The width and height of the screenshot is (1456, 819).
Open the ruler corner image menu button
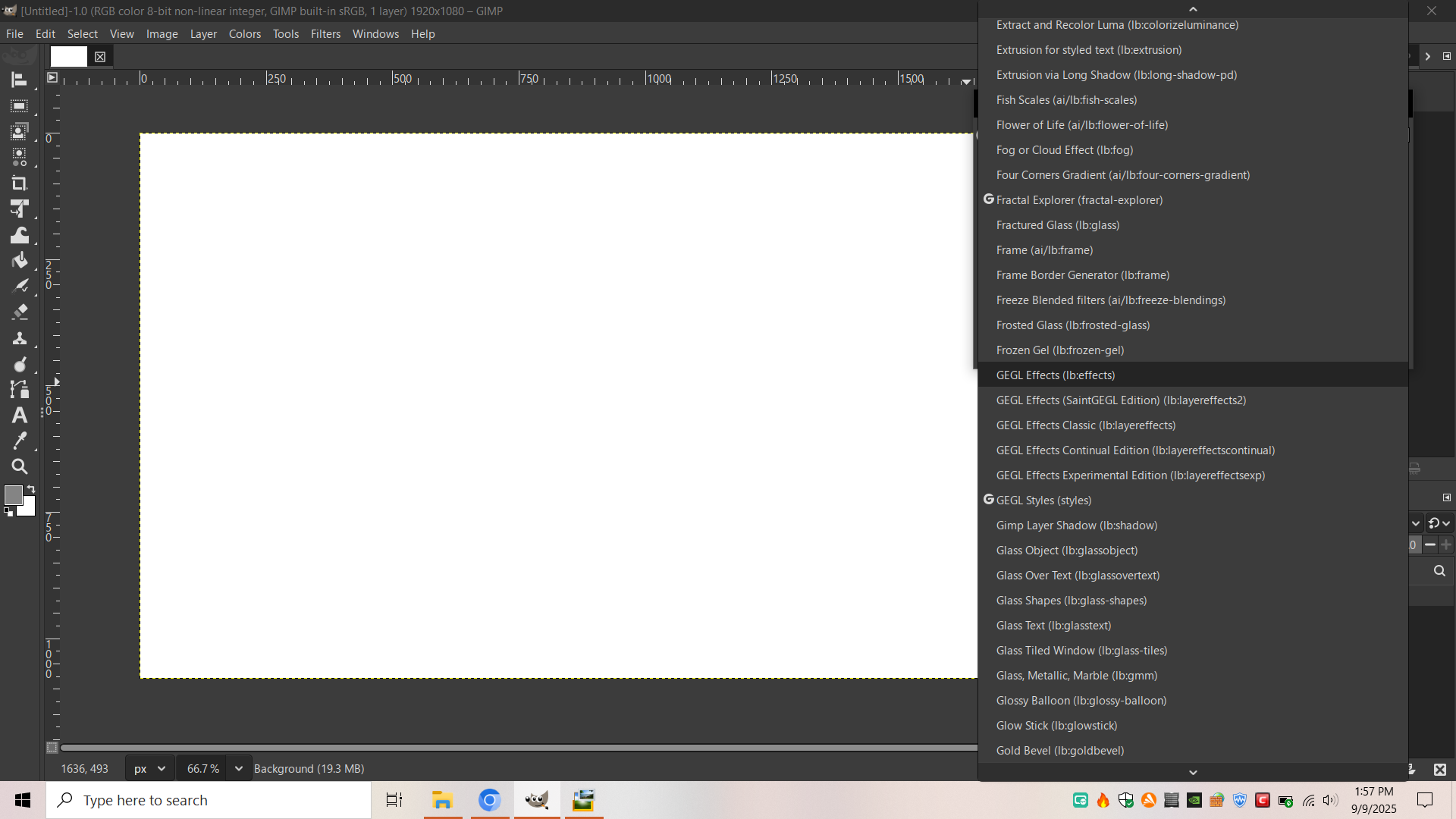52,78
